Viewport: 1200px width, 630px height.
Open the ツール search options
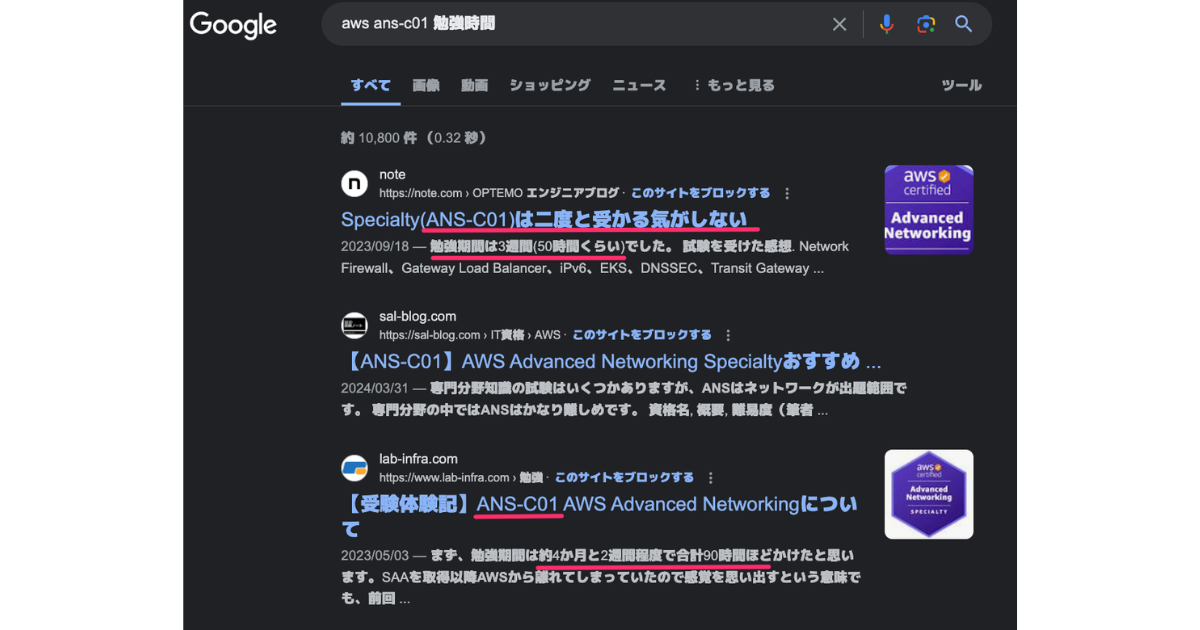coord(962,85)
